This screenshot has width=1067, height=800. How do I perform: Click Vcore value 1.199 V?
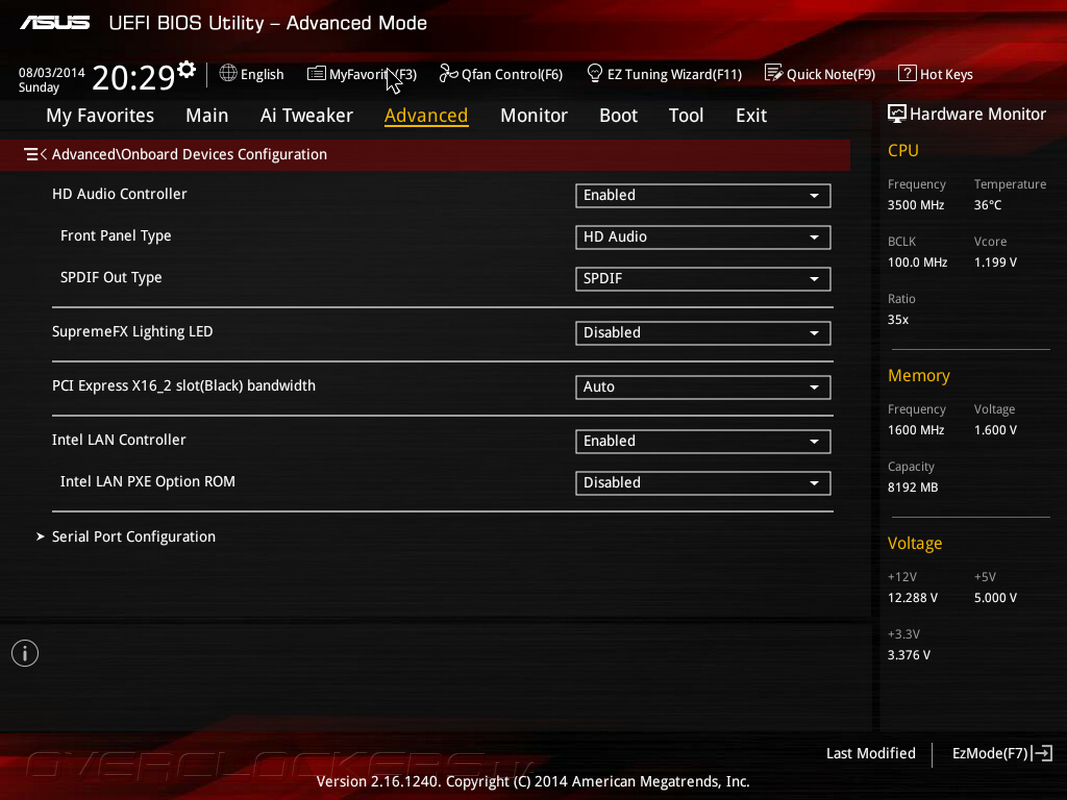tap(995, 262)
